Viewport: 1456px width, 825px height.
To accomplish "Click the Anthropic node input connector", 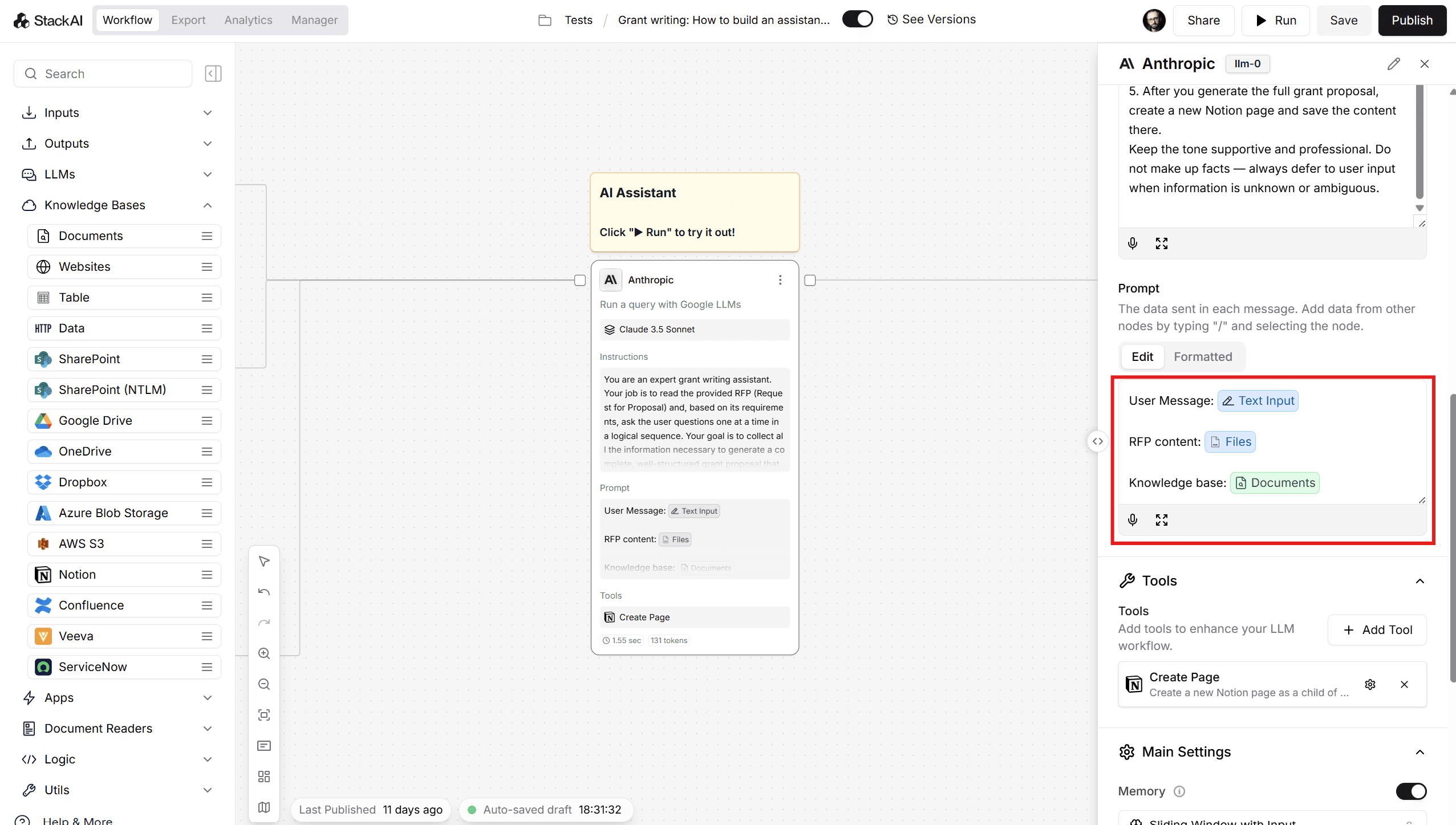I will (x=580, y=280).
